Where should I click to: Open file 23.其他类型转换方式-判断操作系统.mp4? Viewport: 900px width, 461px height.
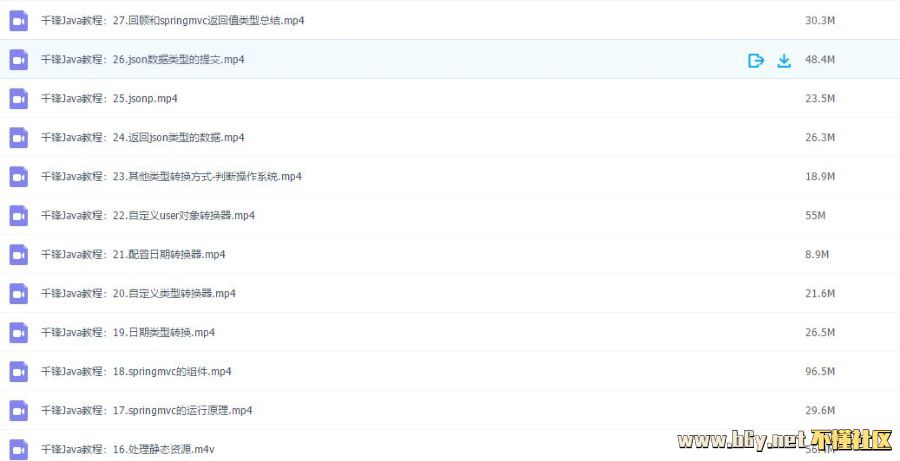pos(171,177)
